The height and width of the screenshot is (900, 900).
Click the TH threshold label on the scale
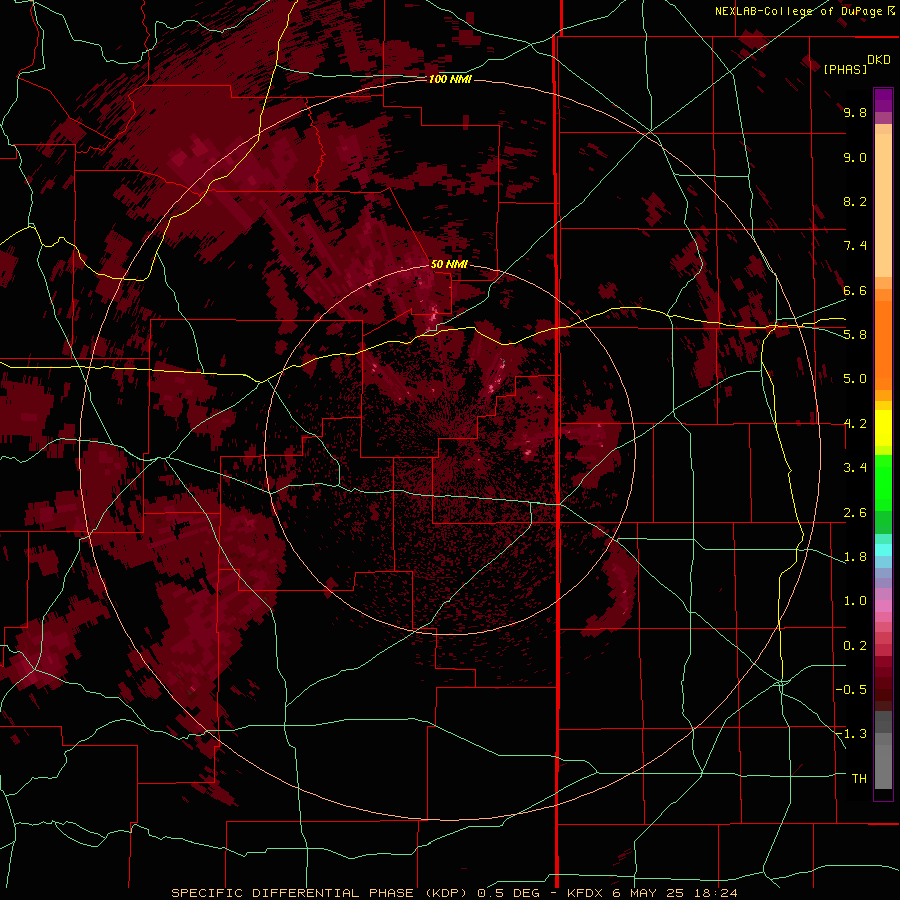coord(859,779)
